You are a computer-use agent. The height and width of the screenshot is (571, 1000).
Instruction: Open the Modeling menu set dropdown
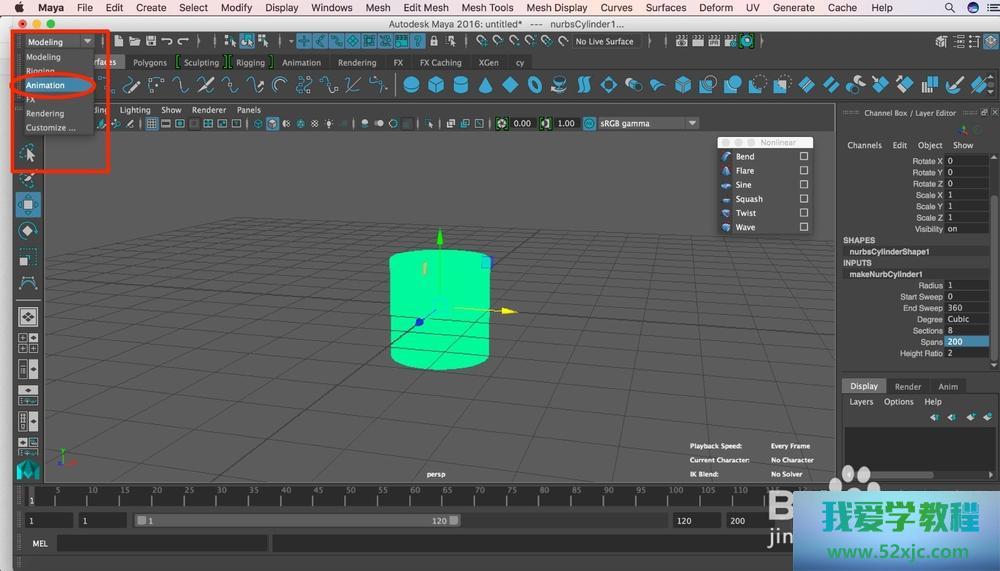59,42
